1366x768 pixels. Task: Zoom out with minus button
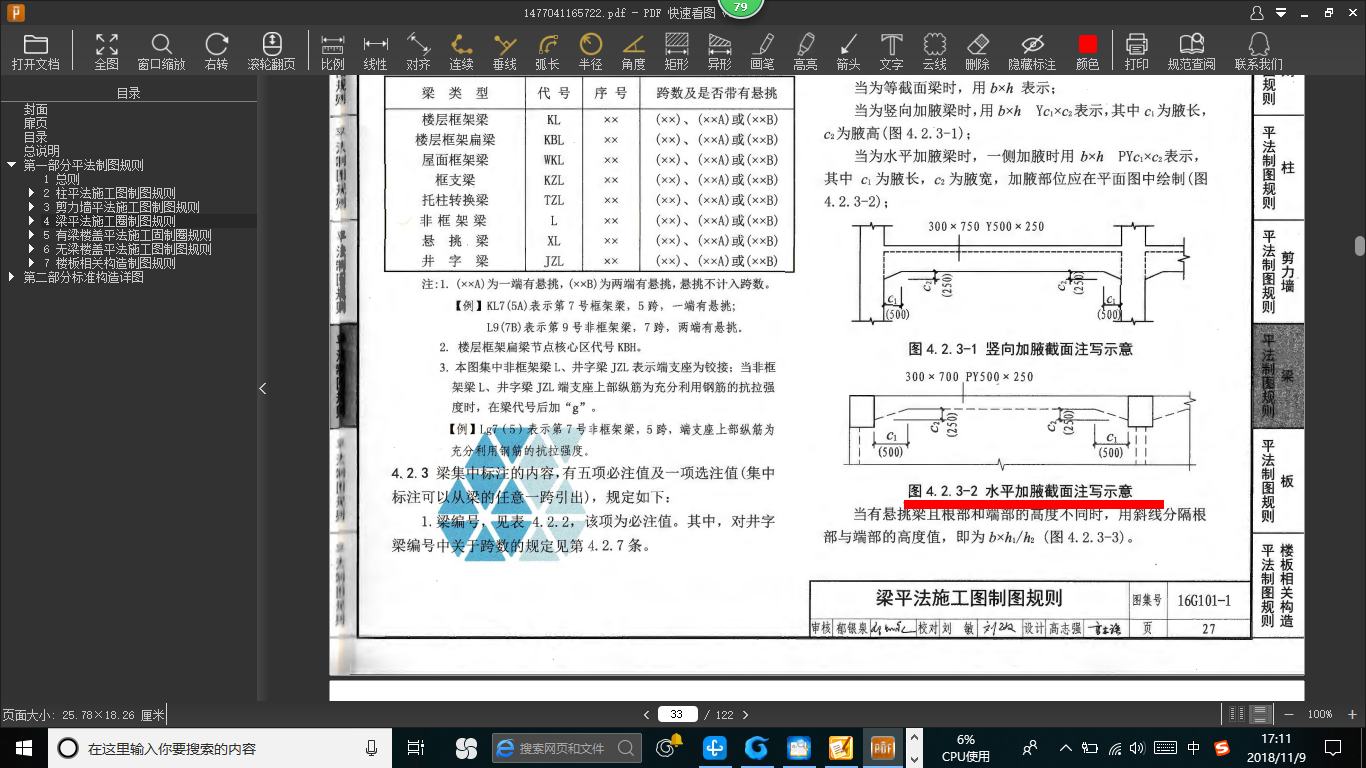(1288, 714)
